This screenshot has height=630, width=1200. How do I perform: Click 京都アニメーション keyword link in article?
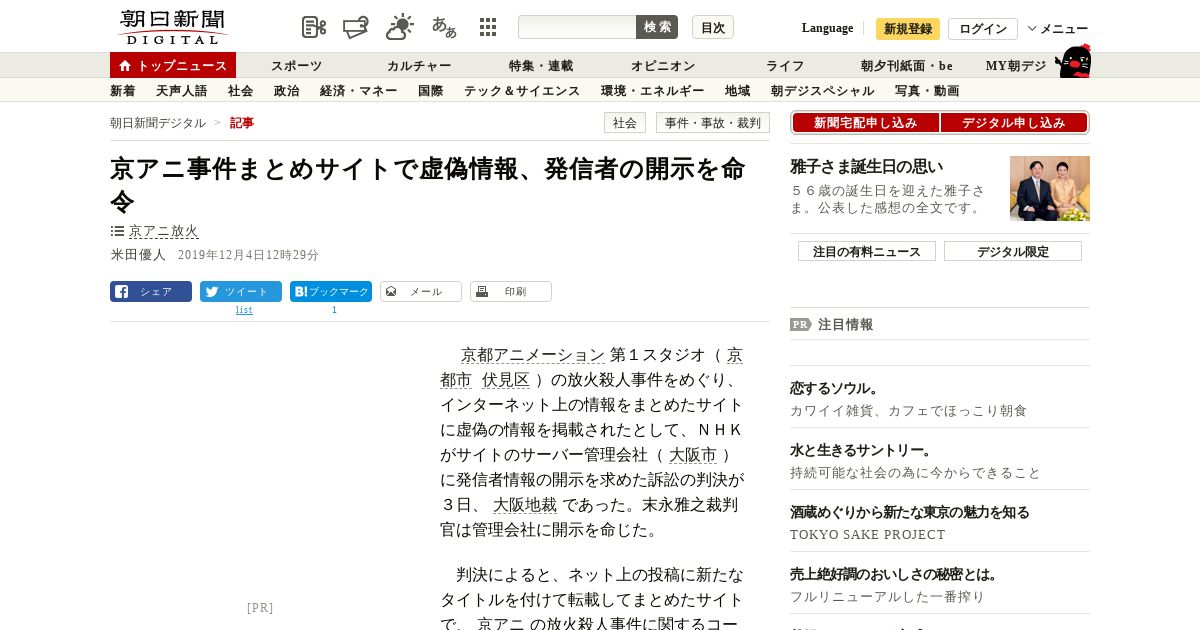tap(532, 355)
